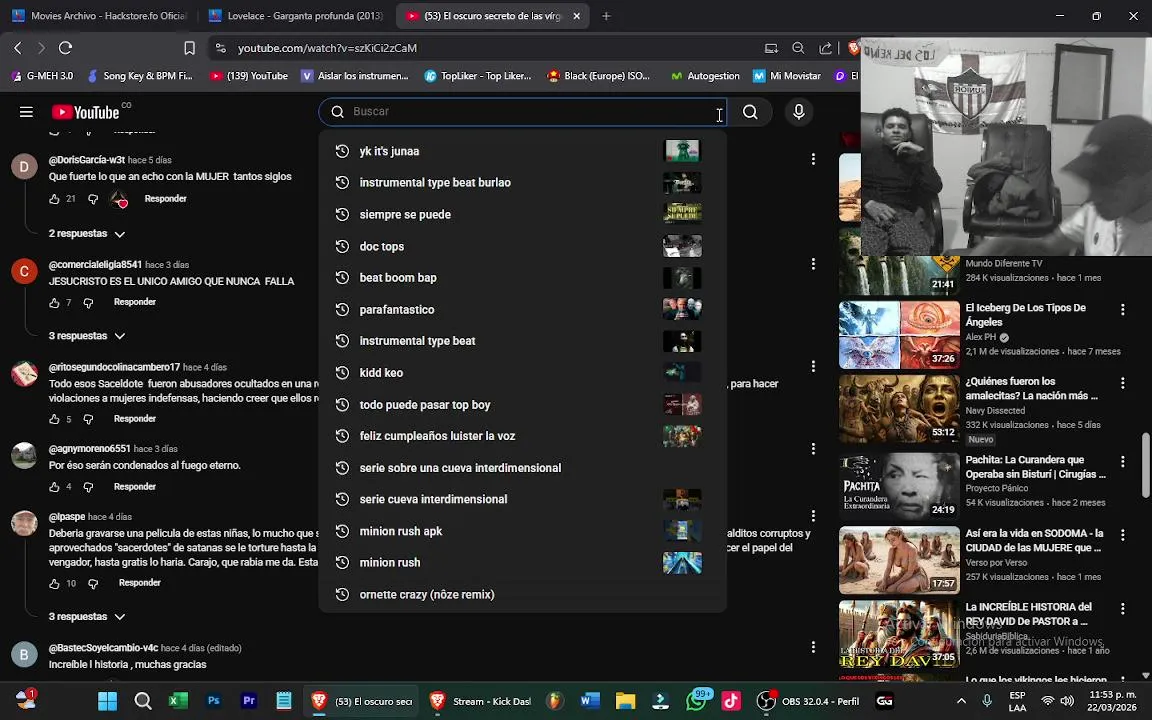The image size is (1152, 720).
Task: Open the Mi Movistar bookmark
Action: click(787, 76)
